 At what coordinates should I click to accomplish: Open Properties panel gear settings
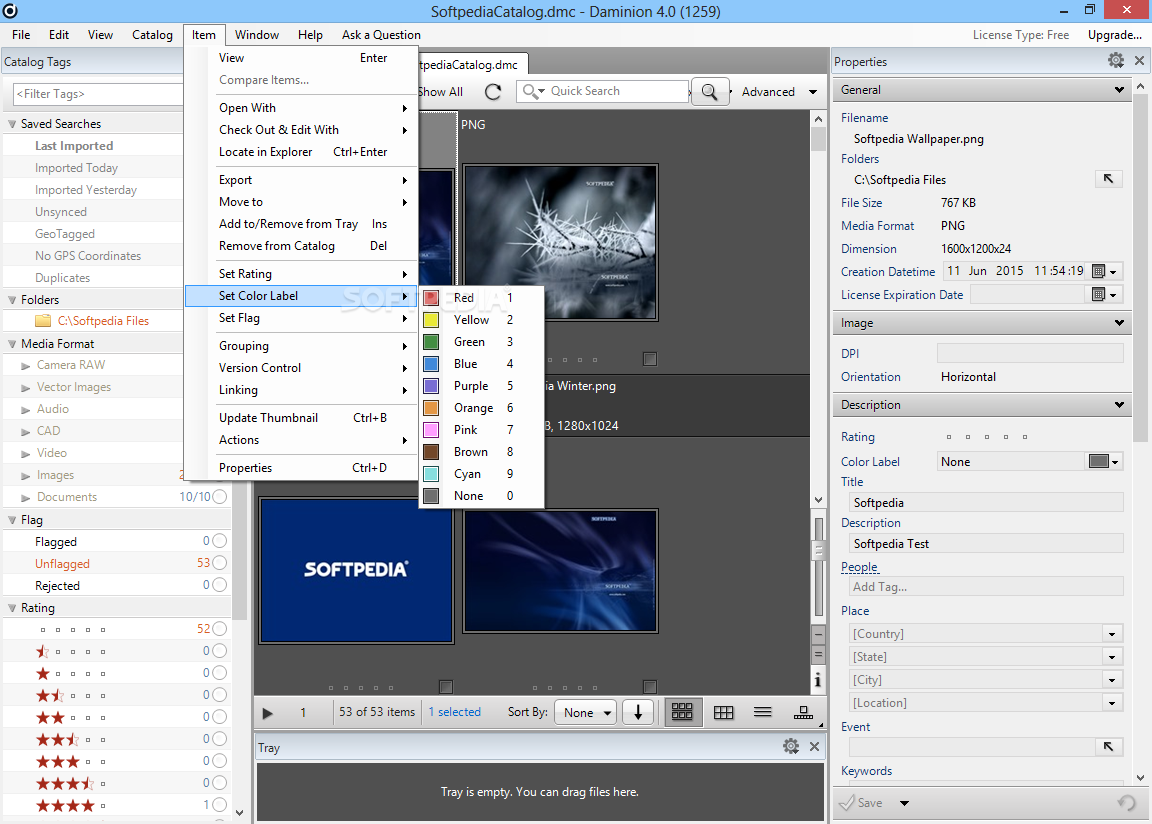(1116, 61)
